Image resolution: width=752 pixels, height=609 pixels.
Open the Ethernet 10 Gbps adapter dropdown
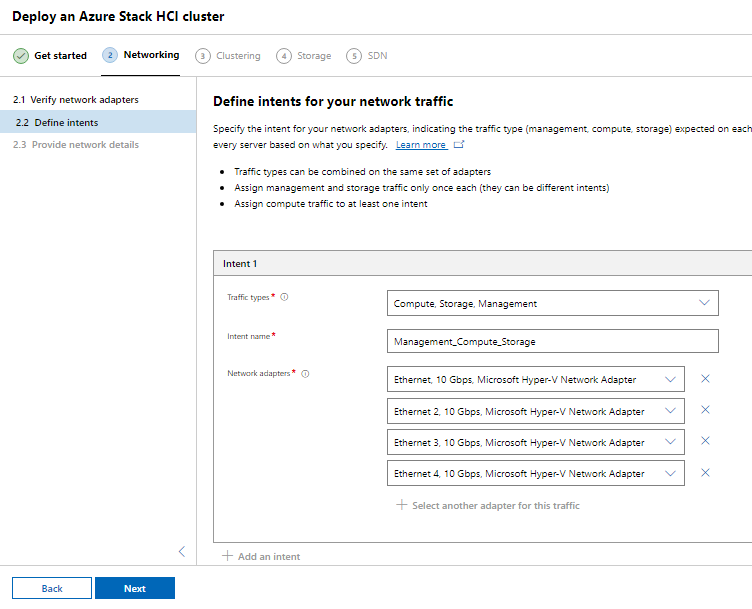pos(536,379)
